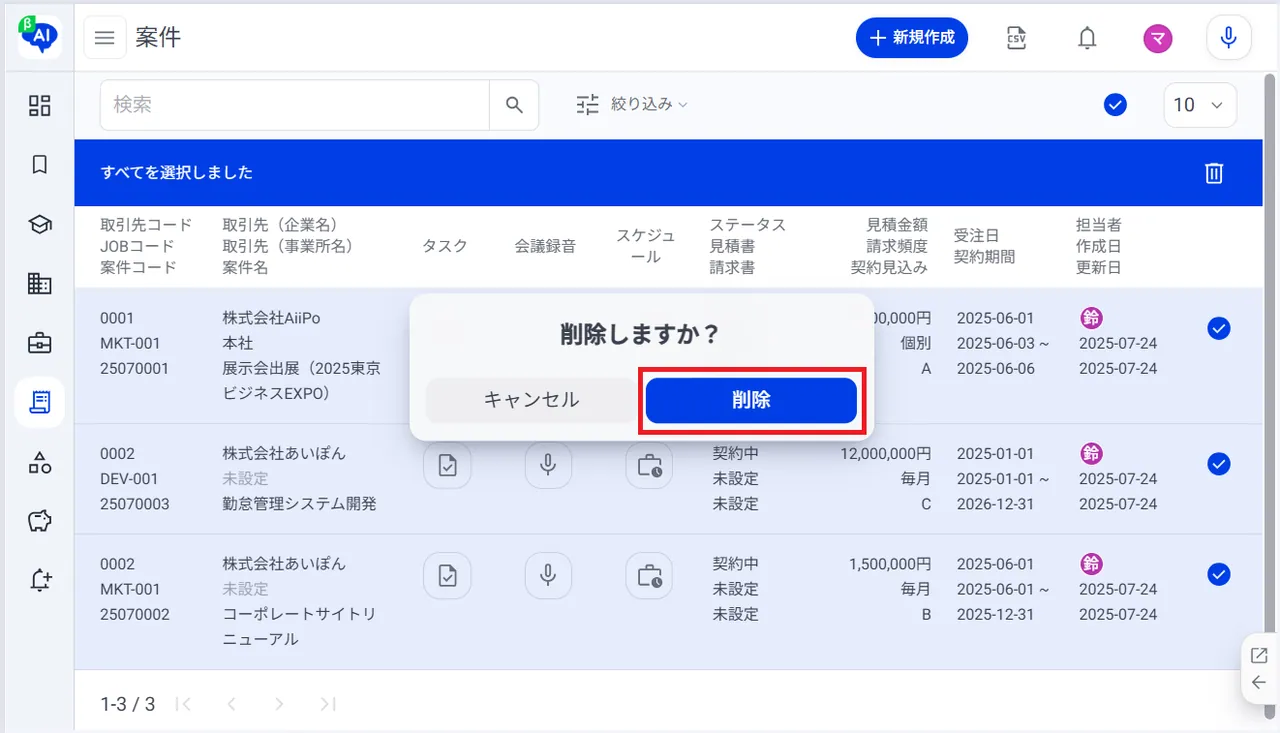Click the 1-3 / 3 pagination count

(x=128, y=704)
